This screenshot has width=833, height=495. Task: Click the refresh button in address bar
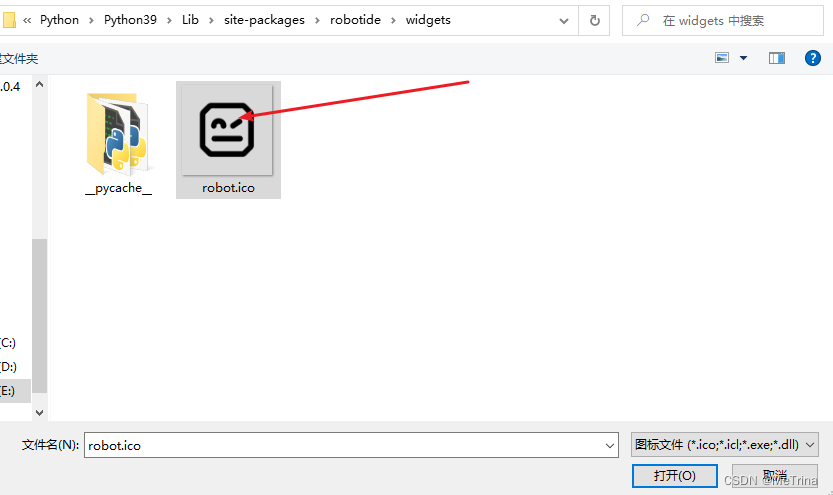[x=594, y=21]
